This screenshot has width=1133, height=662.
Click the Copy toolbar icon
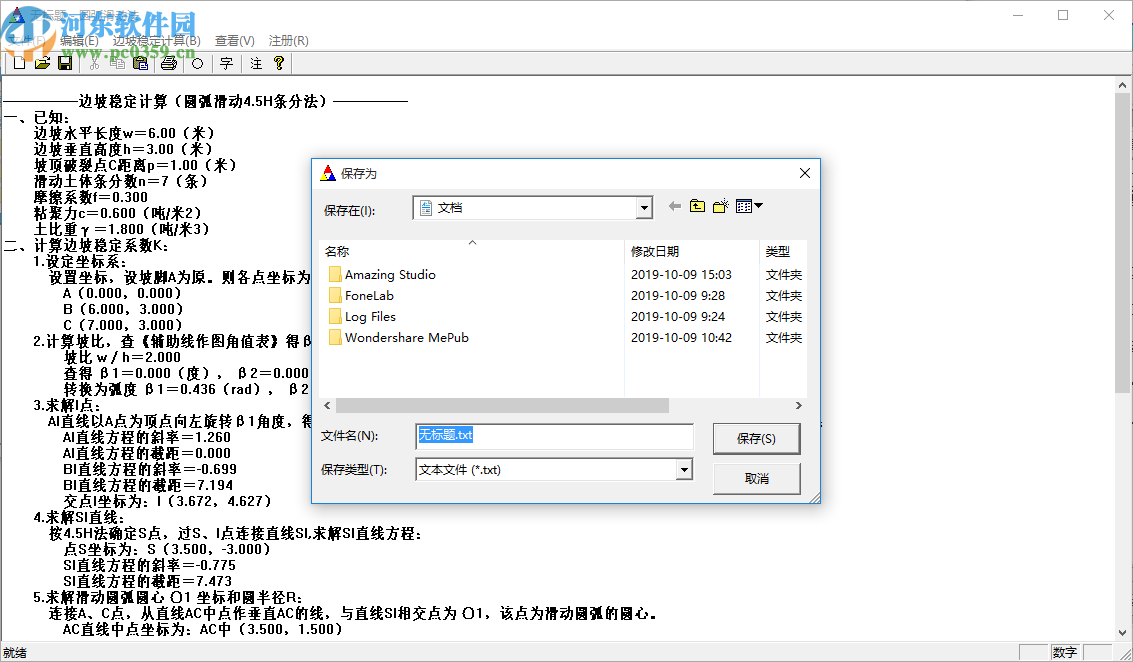coord(117,64)
